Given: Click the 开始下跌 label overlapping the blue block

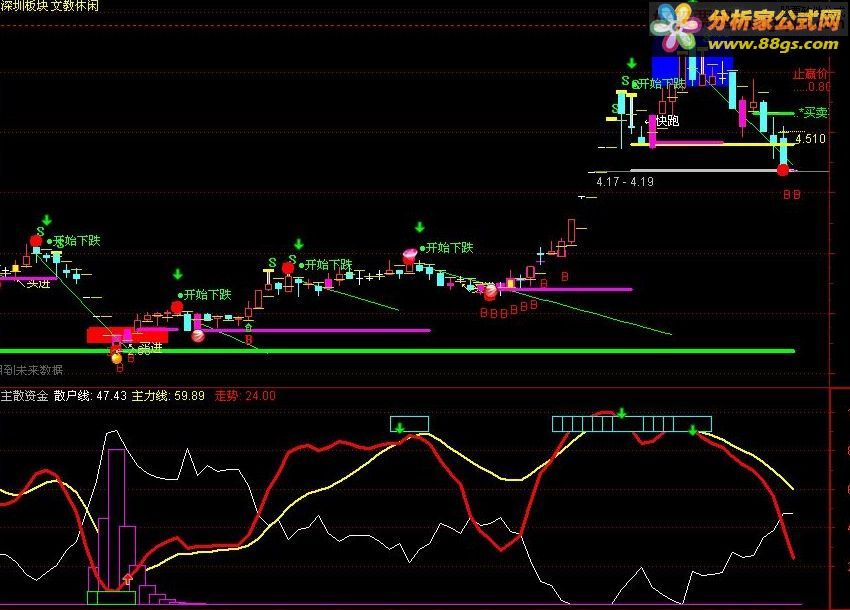Looking at the screenshot, I should coord(662,84).
